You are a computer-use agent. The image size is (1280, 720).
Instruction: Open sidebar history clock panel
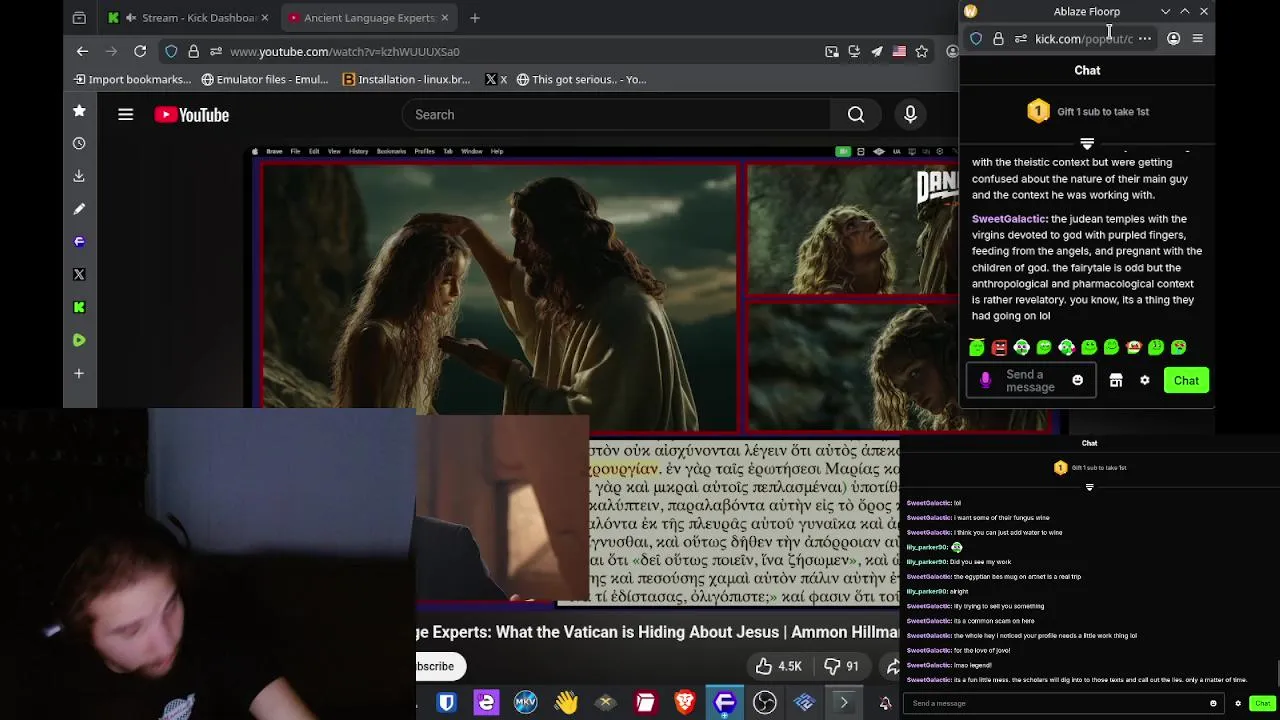point(79,143)
